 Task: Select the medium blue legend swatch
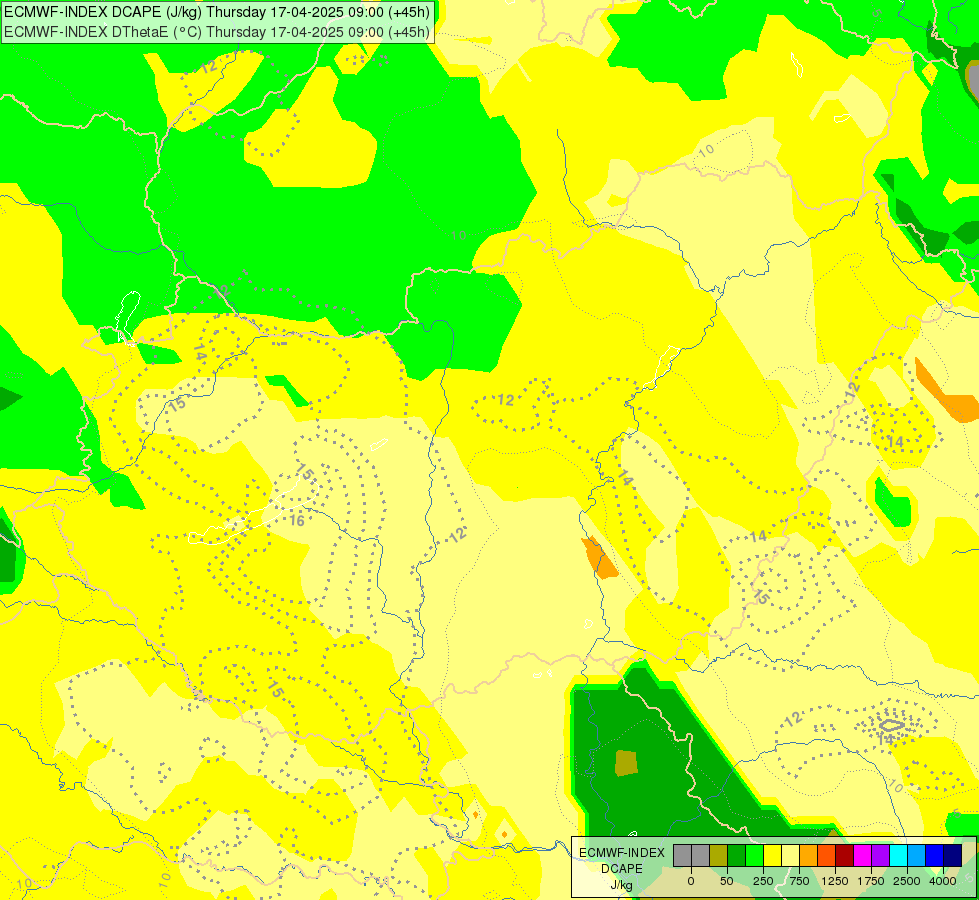(x=935, y=855)
